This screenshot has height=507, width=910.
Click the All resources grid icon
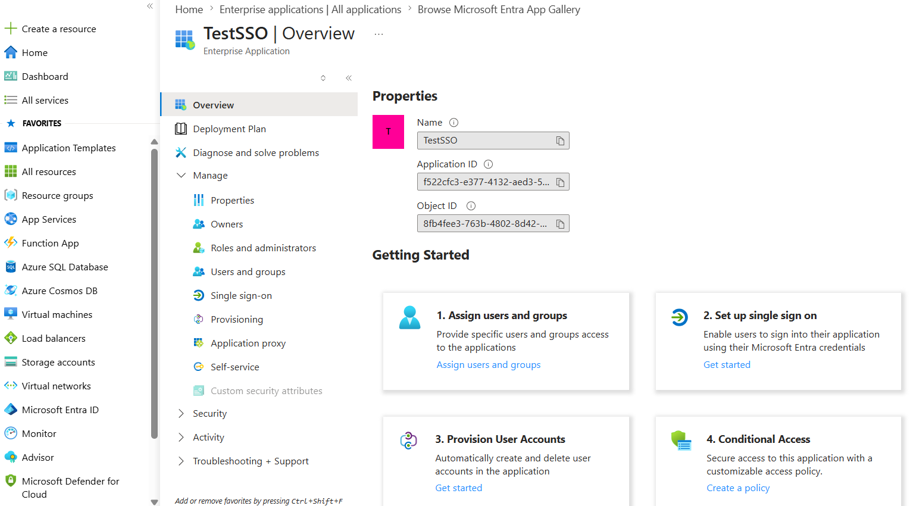pos(10,171)
